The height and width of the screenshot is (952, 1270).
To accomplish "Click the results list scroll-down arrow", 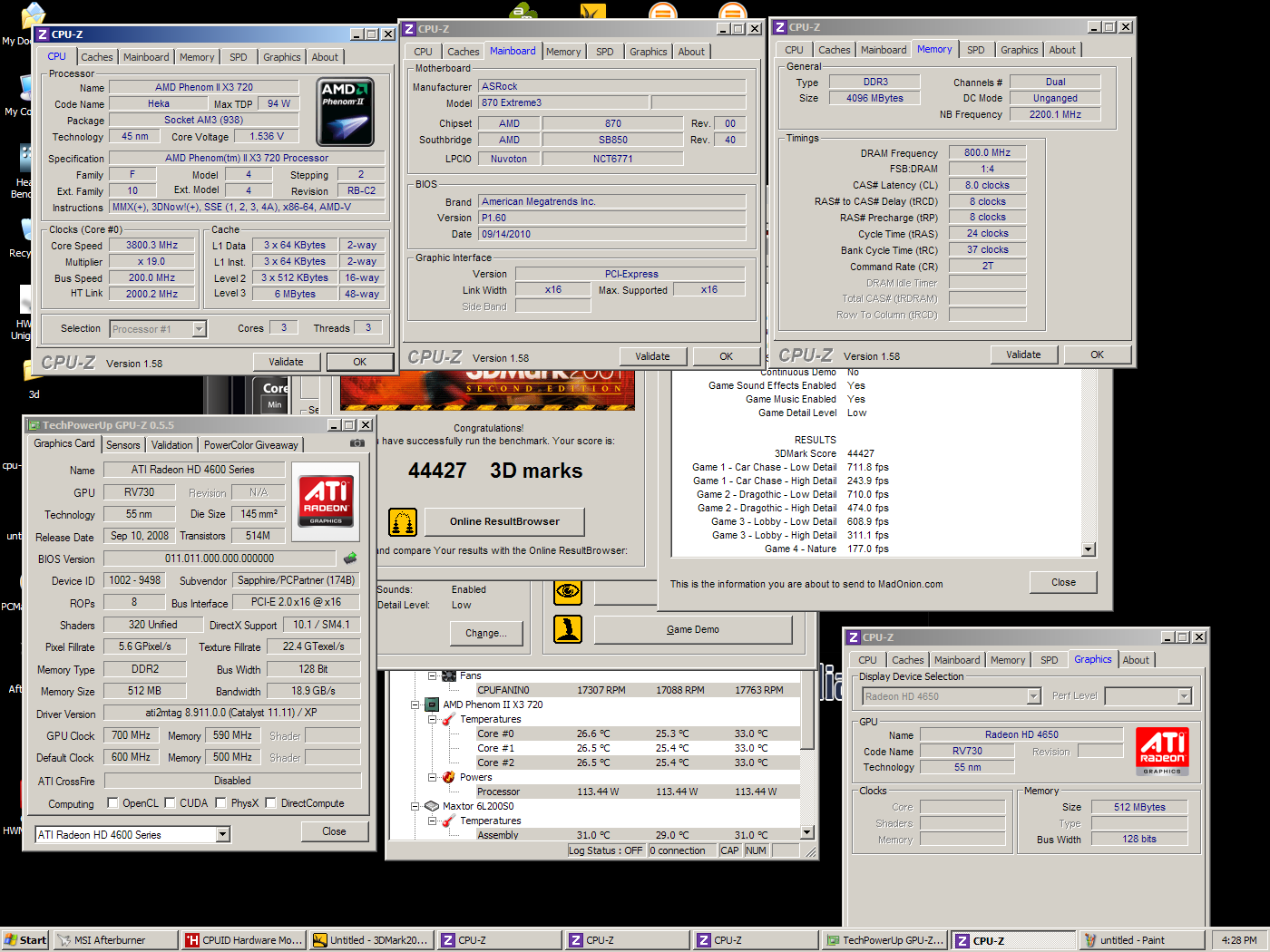I will [1089, 549].
